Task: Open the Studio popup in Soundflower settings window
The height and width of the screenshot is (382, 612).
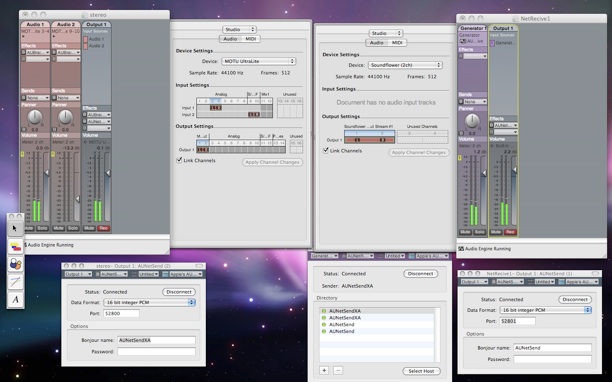Action: tap(386, 33)
